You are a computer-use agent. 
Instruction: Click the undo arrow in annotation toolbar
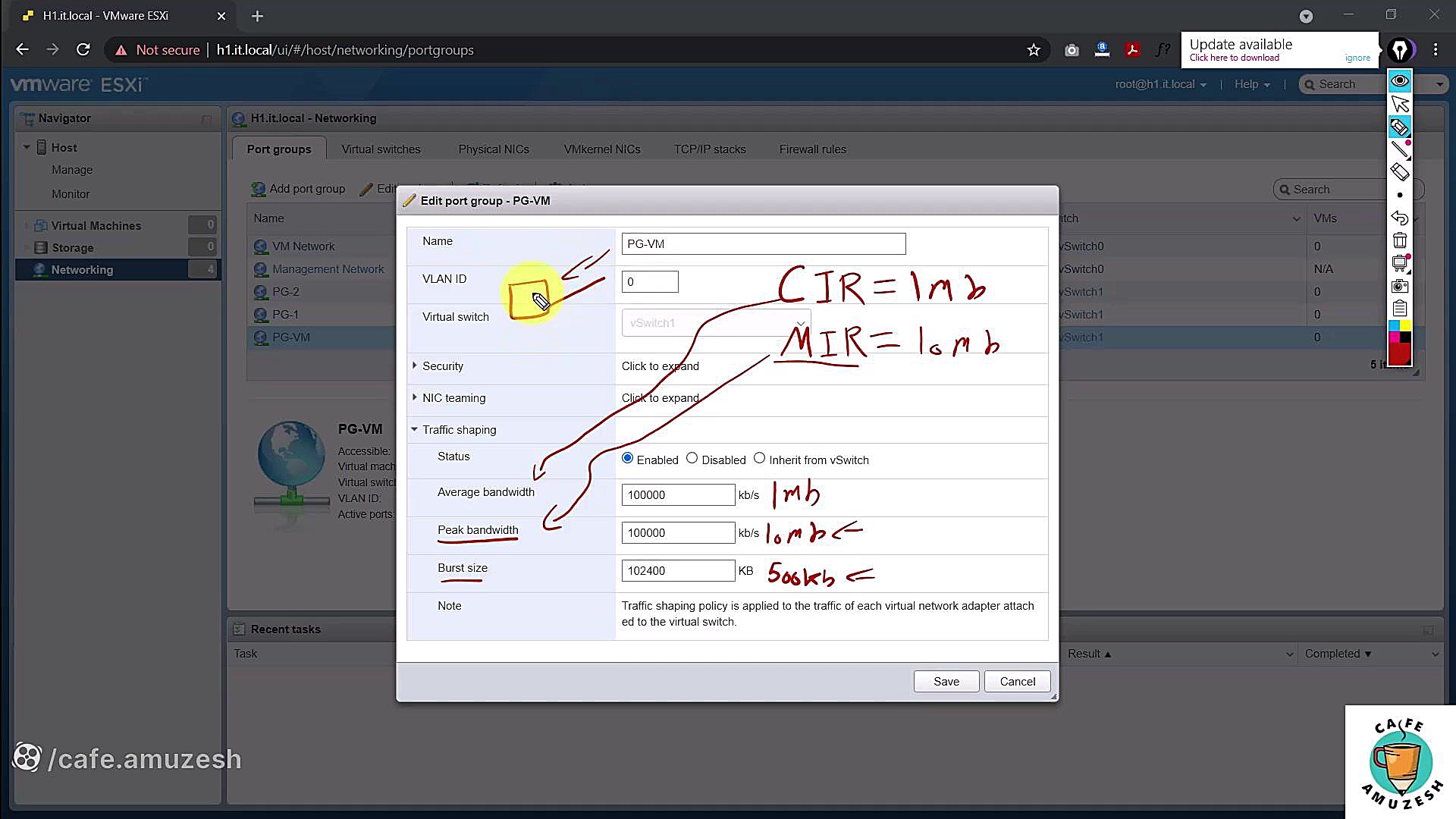(1400, 218)
